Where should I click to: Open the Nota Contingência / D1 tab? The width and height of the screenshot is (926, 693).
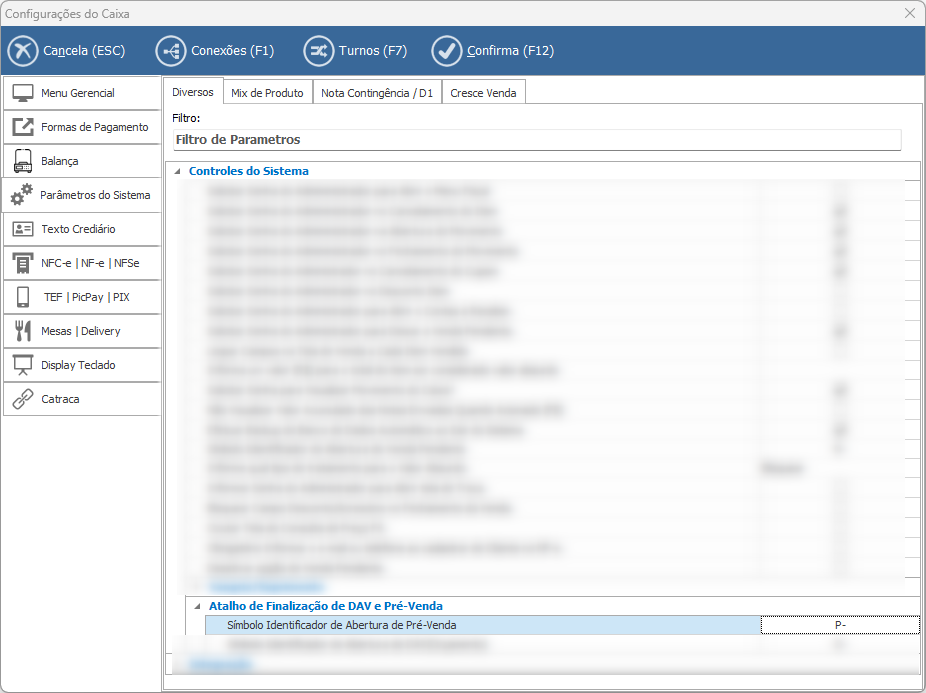tap(377, 93)
